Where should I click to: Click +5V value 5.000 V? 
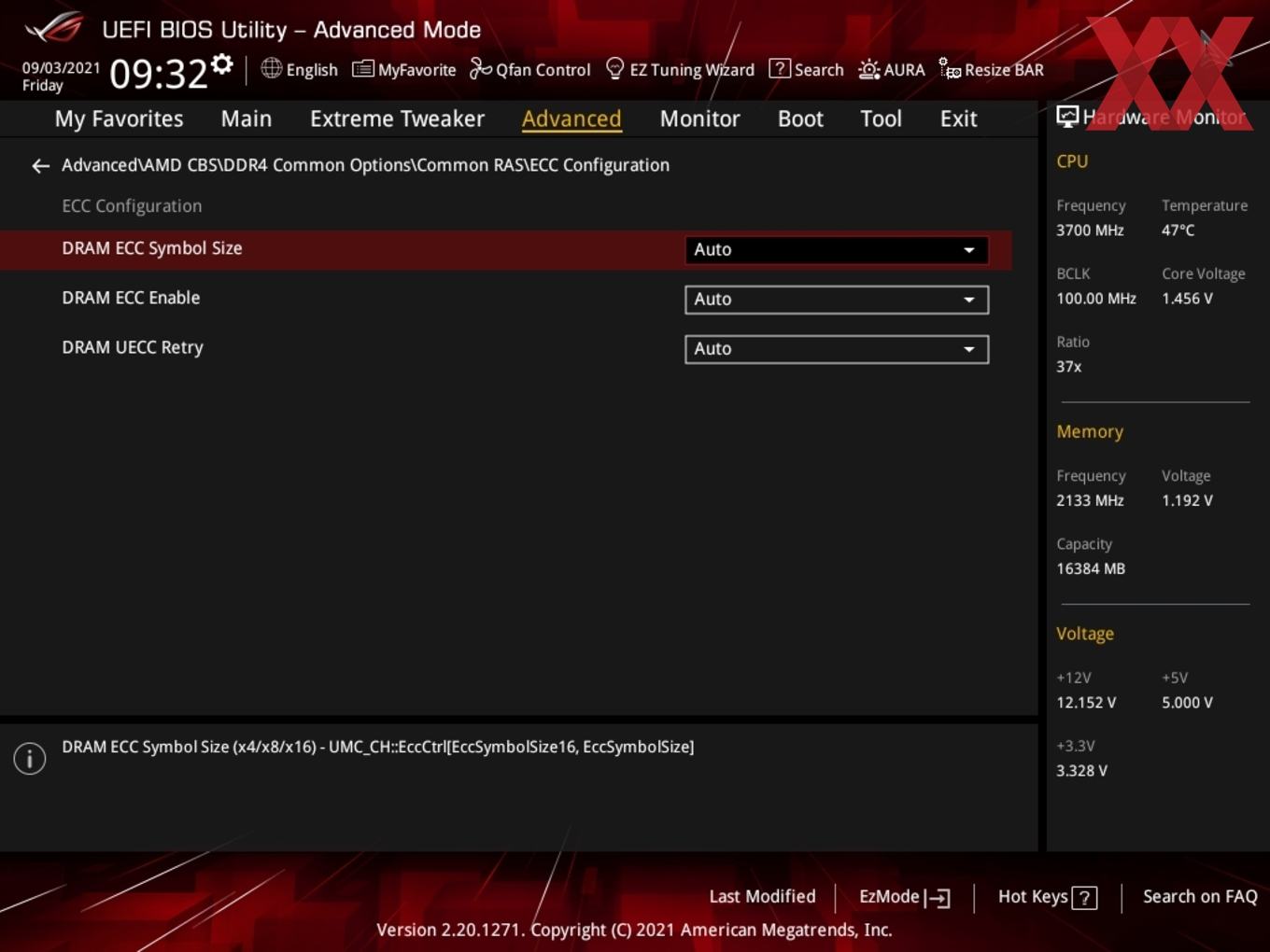1187,703
